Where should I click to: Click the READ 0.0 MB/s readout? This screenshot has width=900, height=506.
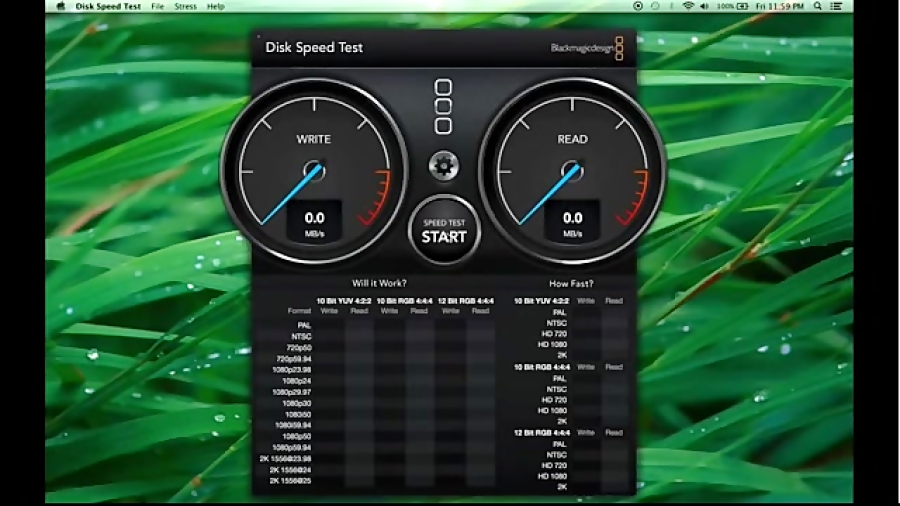coord(572,222)
